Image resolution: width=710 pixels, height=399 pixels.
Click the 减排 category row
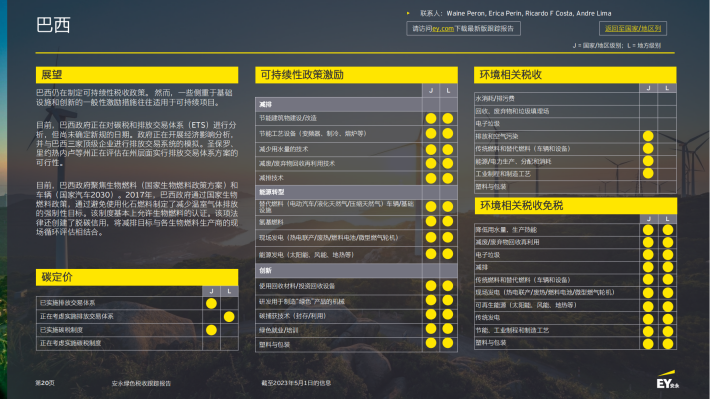coord(356,104)
